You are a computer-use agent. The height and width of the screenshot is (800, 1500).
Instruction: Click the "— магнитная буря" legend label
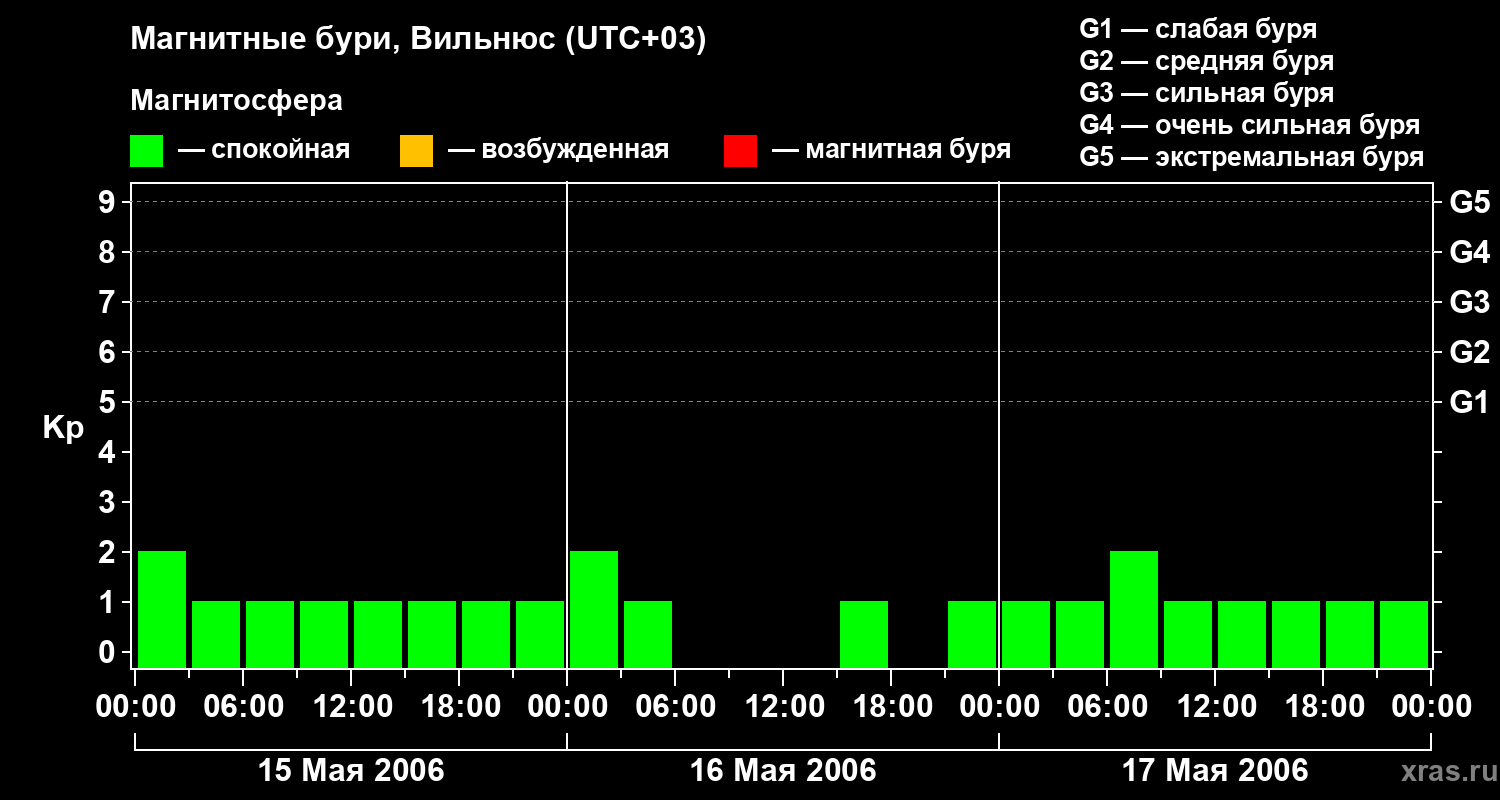(x=892, y=150)
